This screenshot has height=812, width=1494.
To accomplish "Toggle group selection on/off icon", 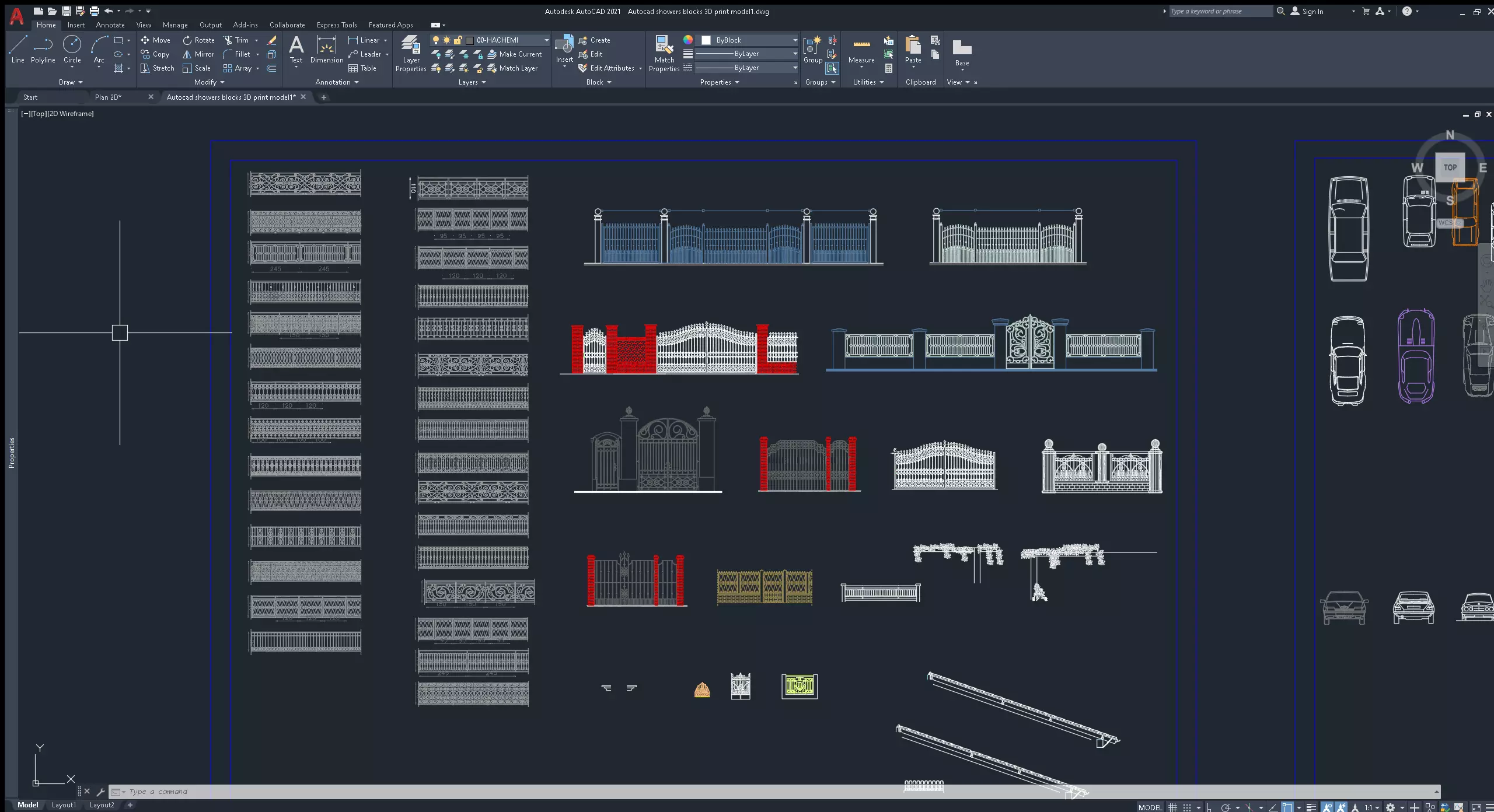I will (832, 68).
